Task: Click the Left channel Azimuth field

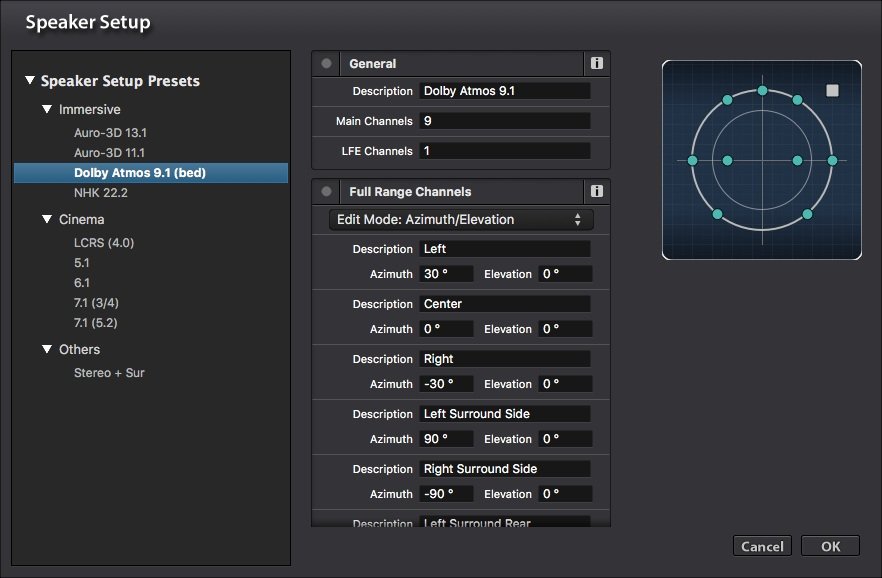Action: (x=443, y=274)
